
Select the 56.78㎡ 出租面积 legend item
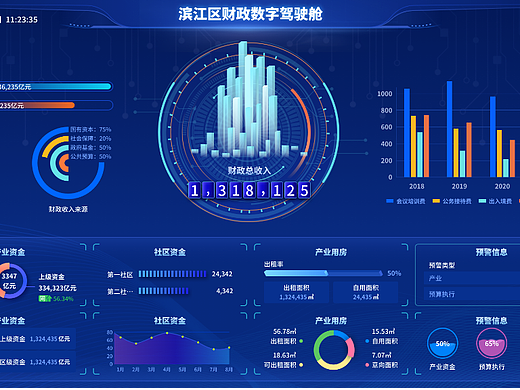[x=286, y=336]
